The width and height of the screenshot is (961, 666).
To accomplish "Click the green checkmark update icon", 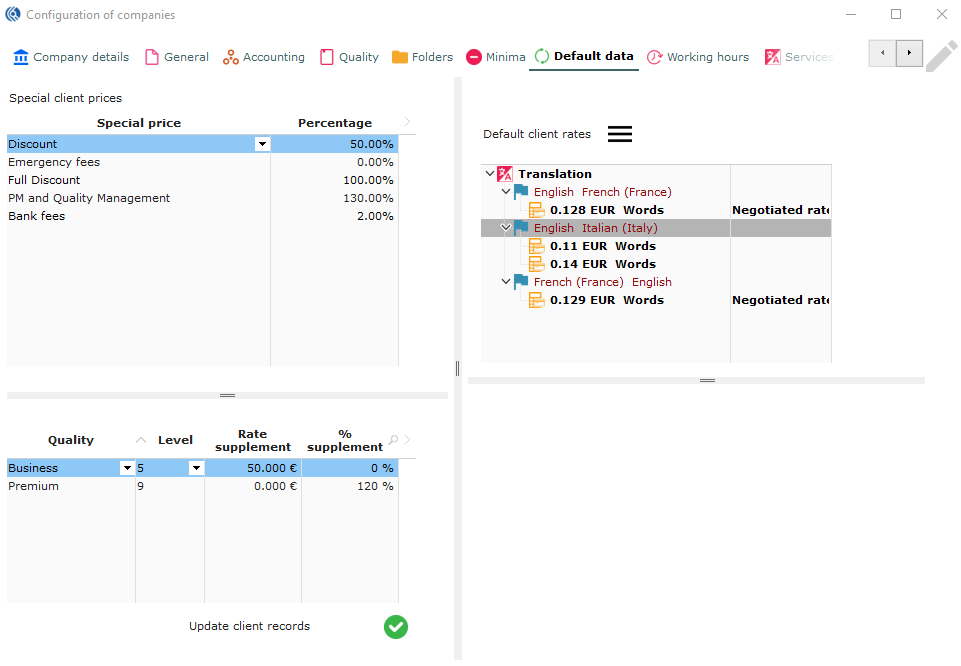I will tap(396, 627).
